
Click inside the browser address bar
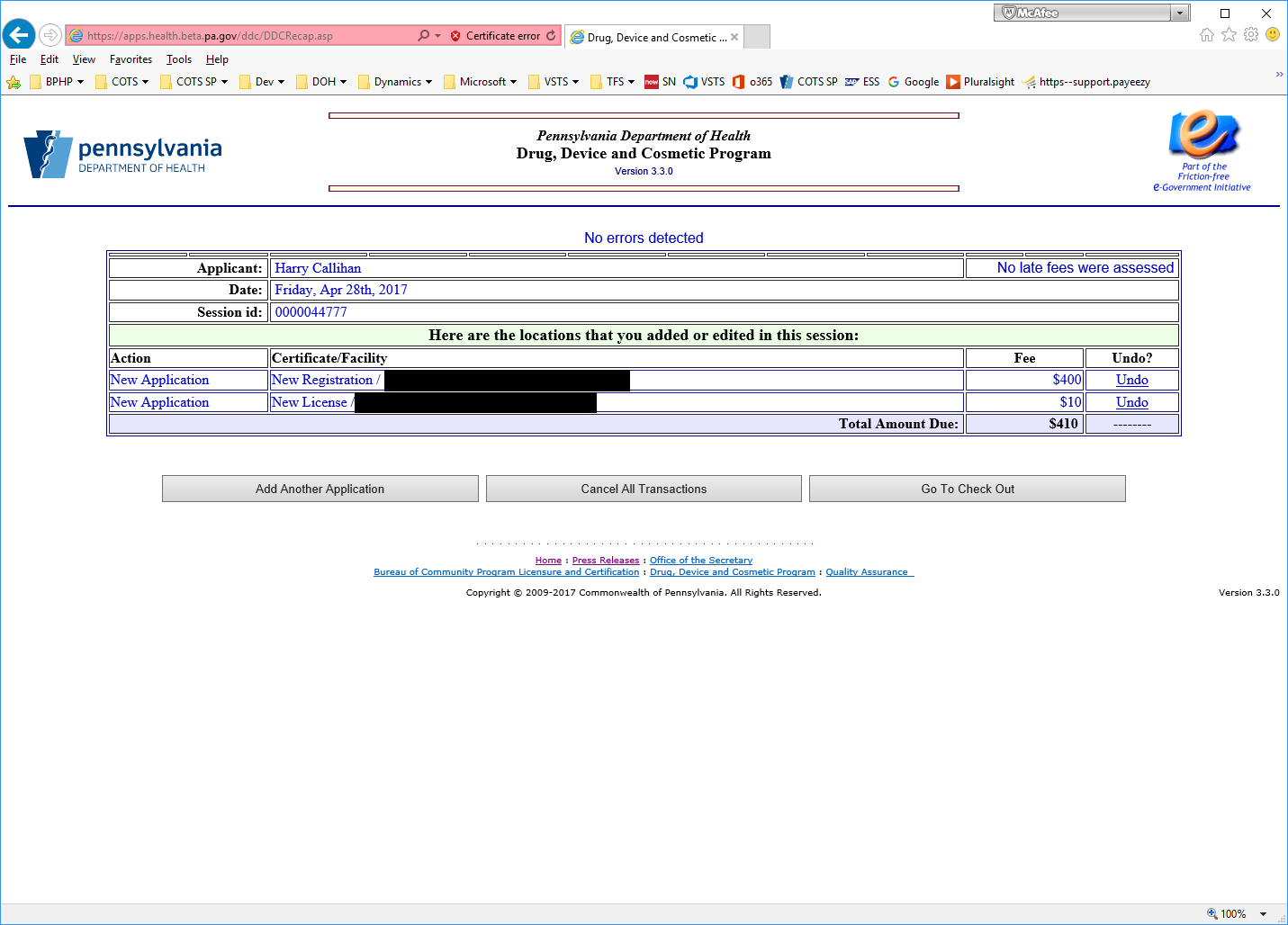(x=252, y=36)
